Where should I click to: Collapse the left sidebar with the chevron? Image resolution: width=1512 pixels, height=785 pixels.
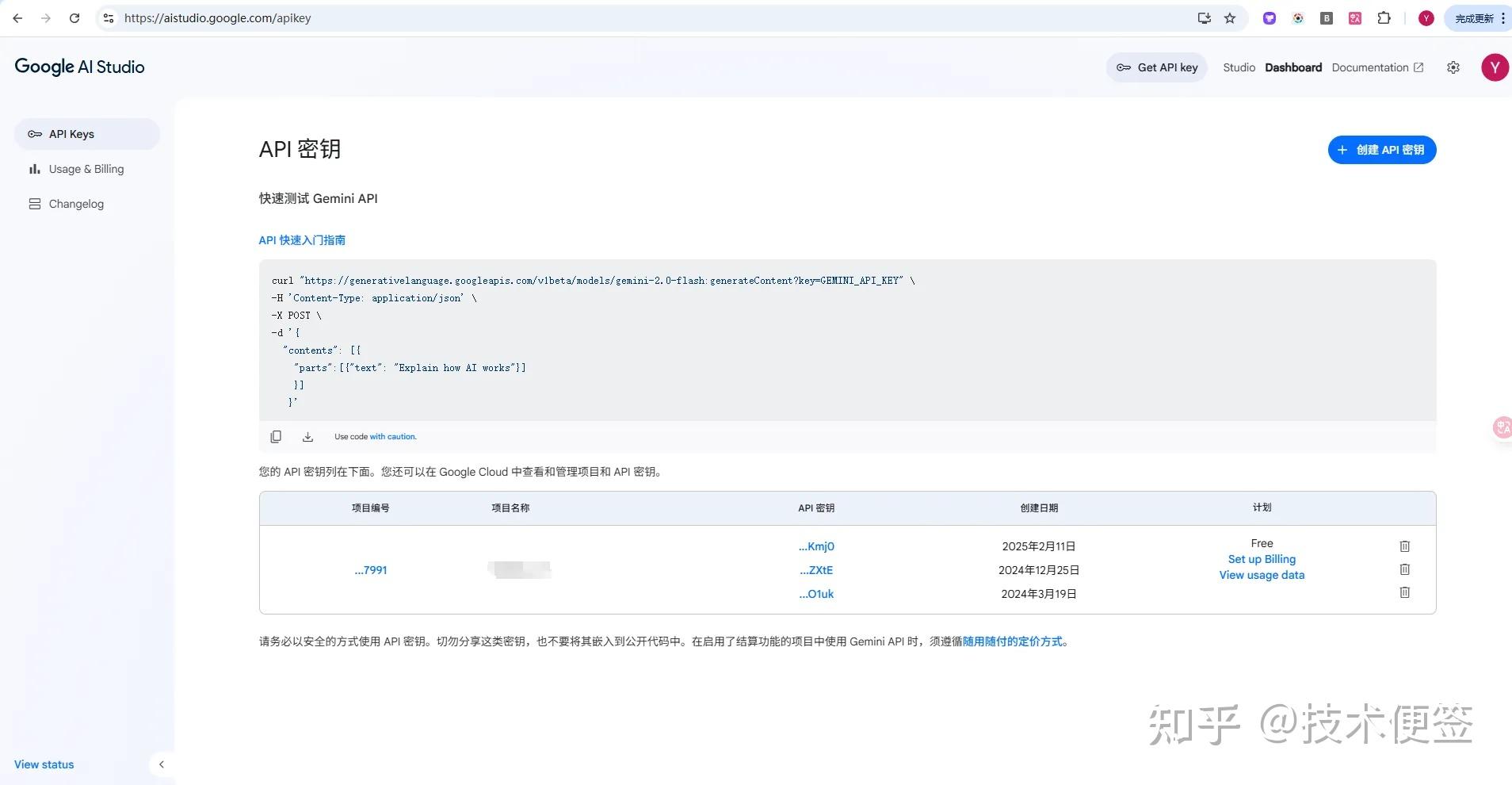(162, 764)
